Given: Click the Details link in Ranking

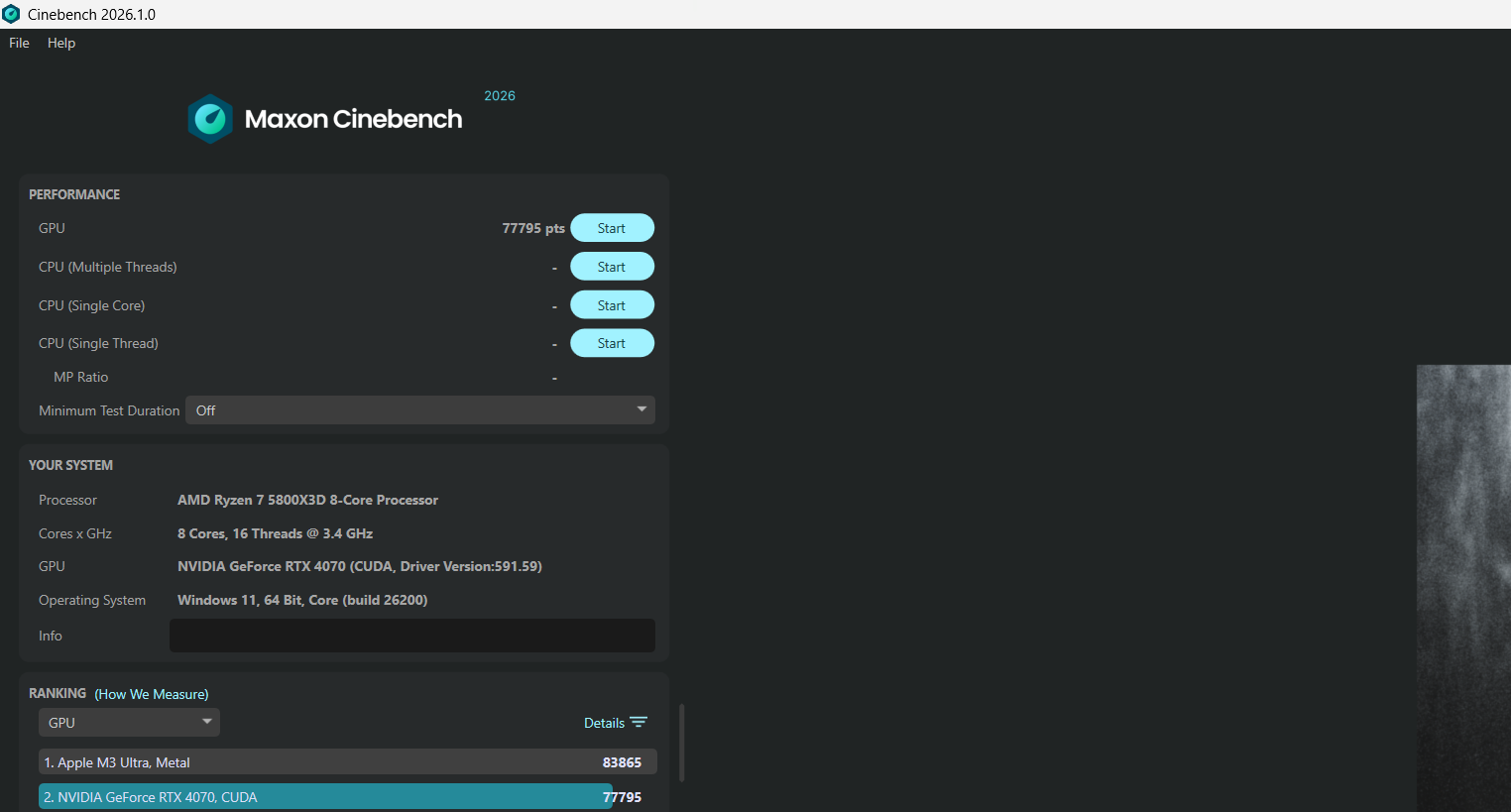Looking at the screenshot, I should (604, 723).
